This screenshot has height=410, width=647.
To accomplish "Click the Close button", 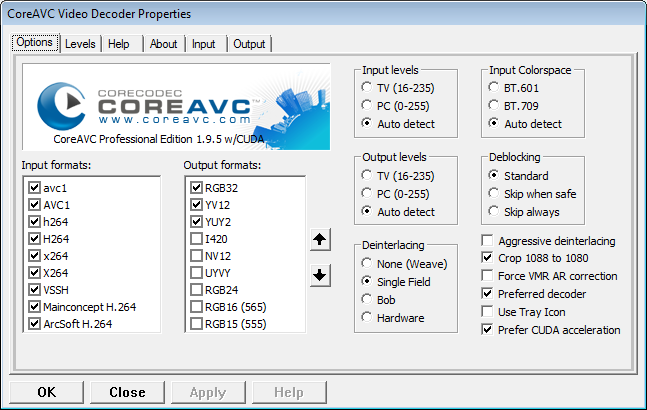I will tap(127, 392).
